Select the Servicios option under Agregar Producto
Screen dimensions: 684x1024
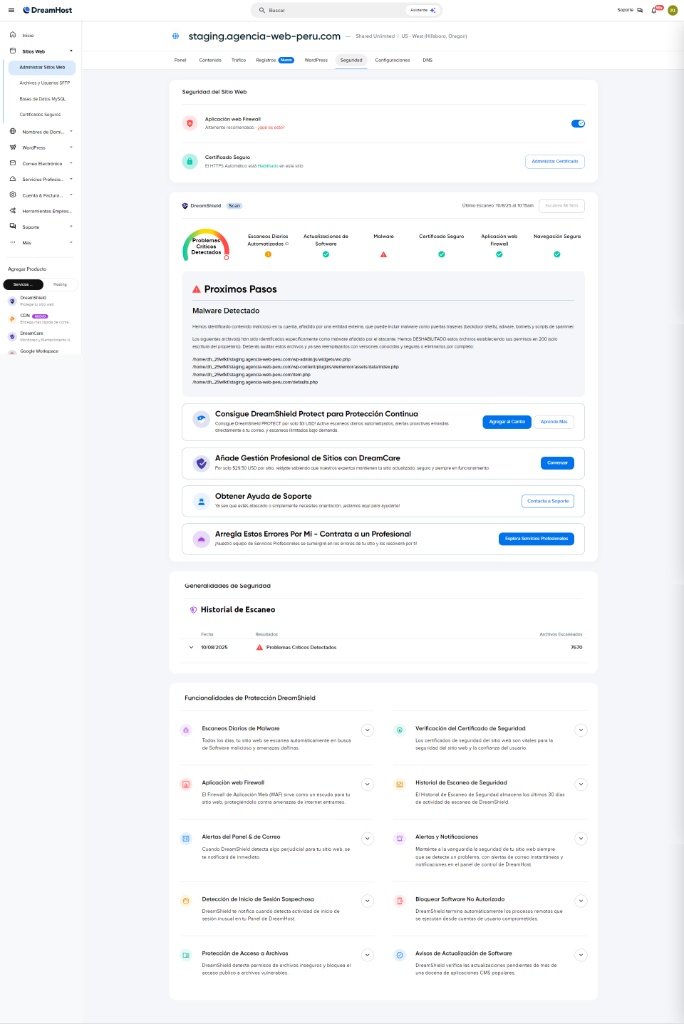tap(22, 285)
